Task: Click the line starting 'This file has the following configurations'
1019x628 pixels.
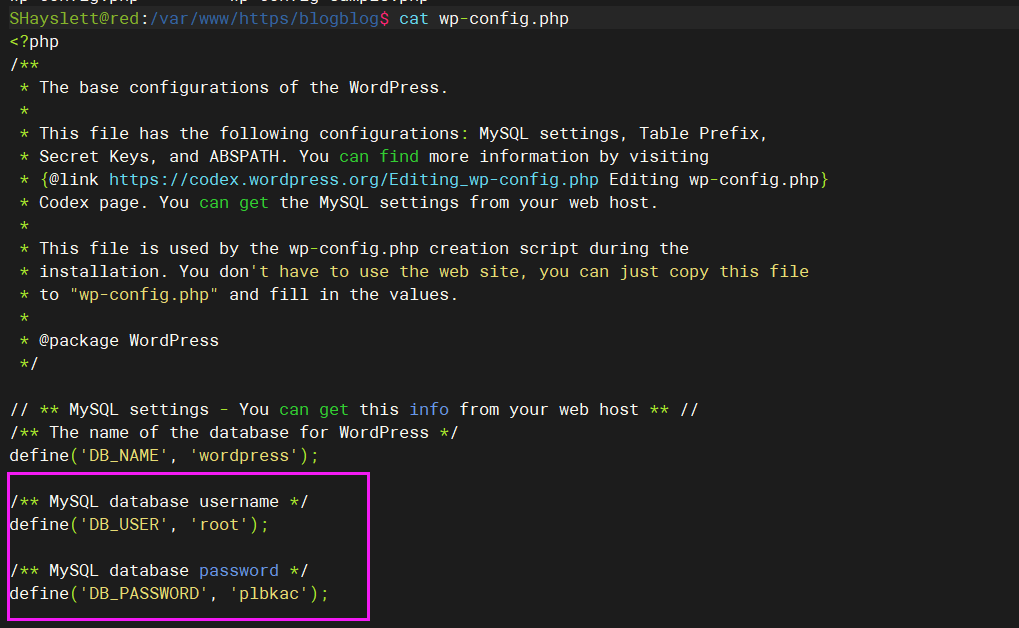Action: [x=393, y=133]
